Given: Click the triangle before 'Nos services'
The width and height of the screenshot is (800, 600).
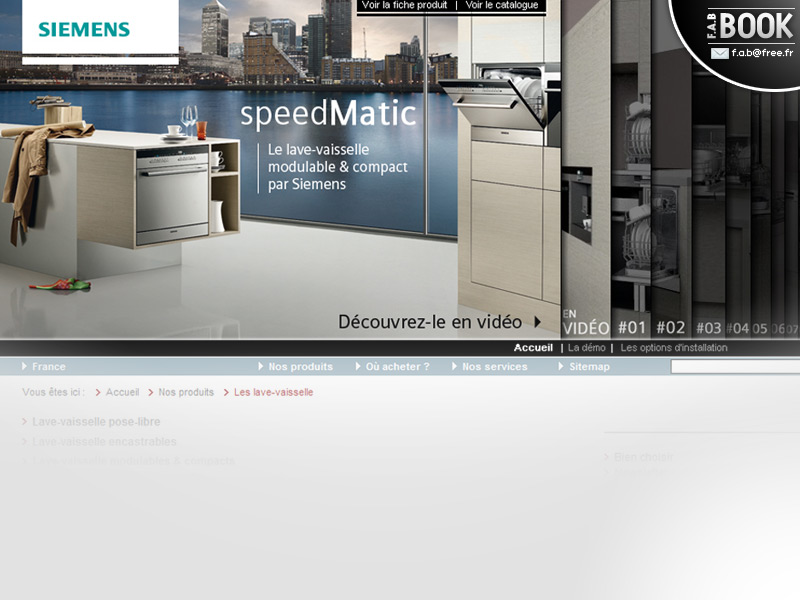Looking at the screenshot, I should coord(454,366).
